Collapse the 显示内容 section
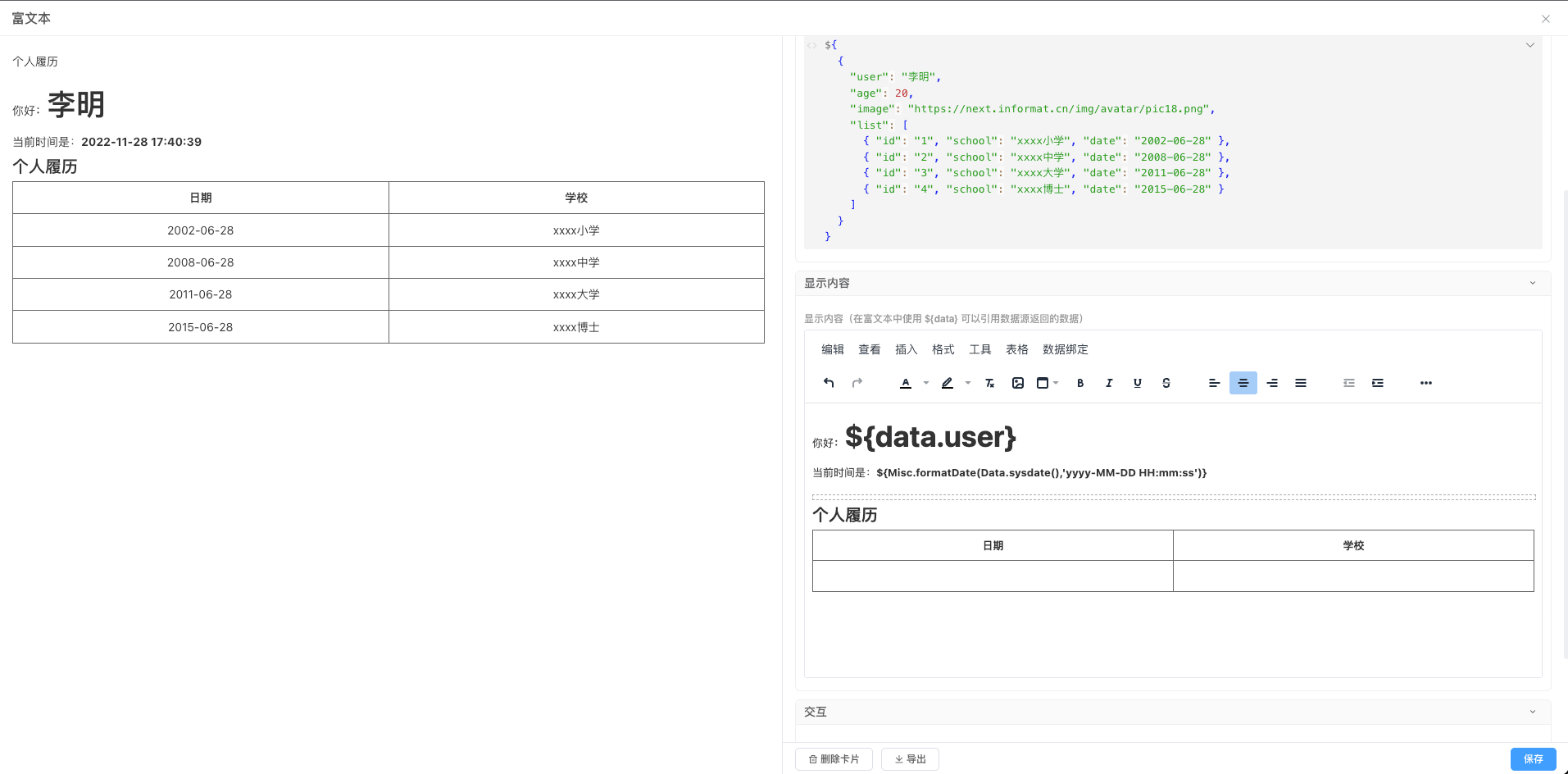Viewport: 1568px width, 774px height. pyautogui.click(x=1533, y=283)
